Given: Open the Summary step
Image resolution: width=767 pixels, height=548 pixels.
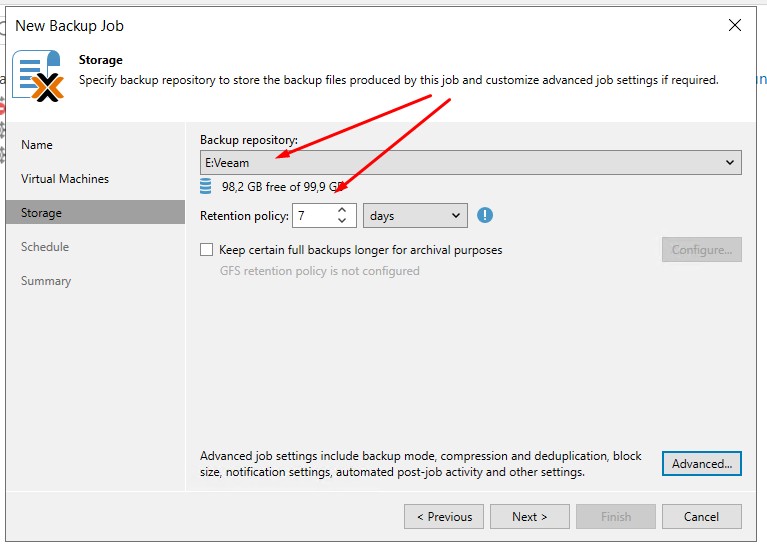Looking at the screenshot, I should pos(46,281).
